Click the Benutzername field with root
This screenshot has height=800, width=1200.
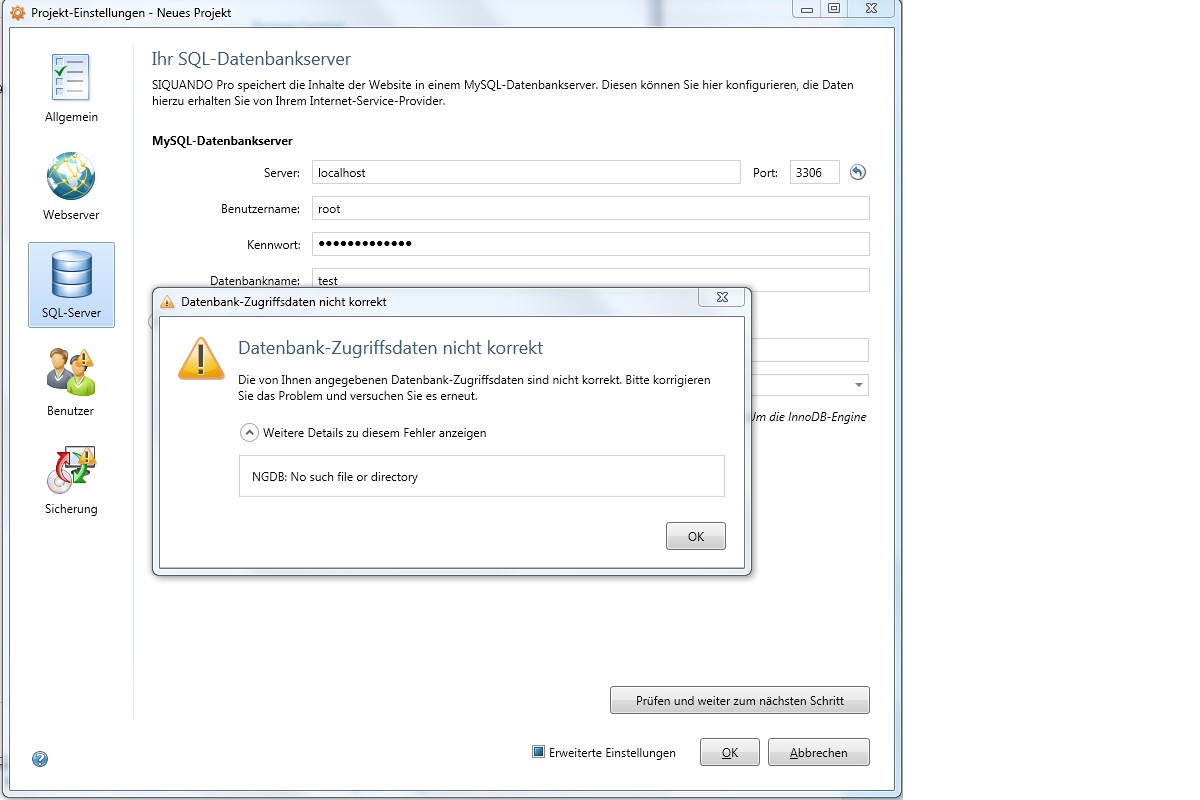click(x=590, y=208)
